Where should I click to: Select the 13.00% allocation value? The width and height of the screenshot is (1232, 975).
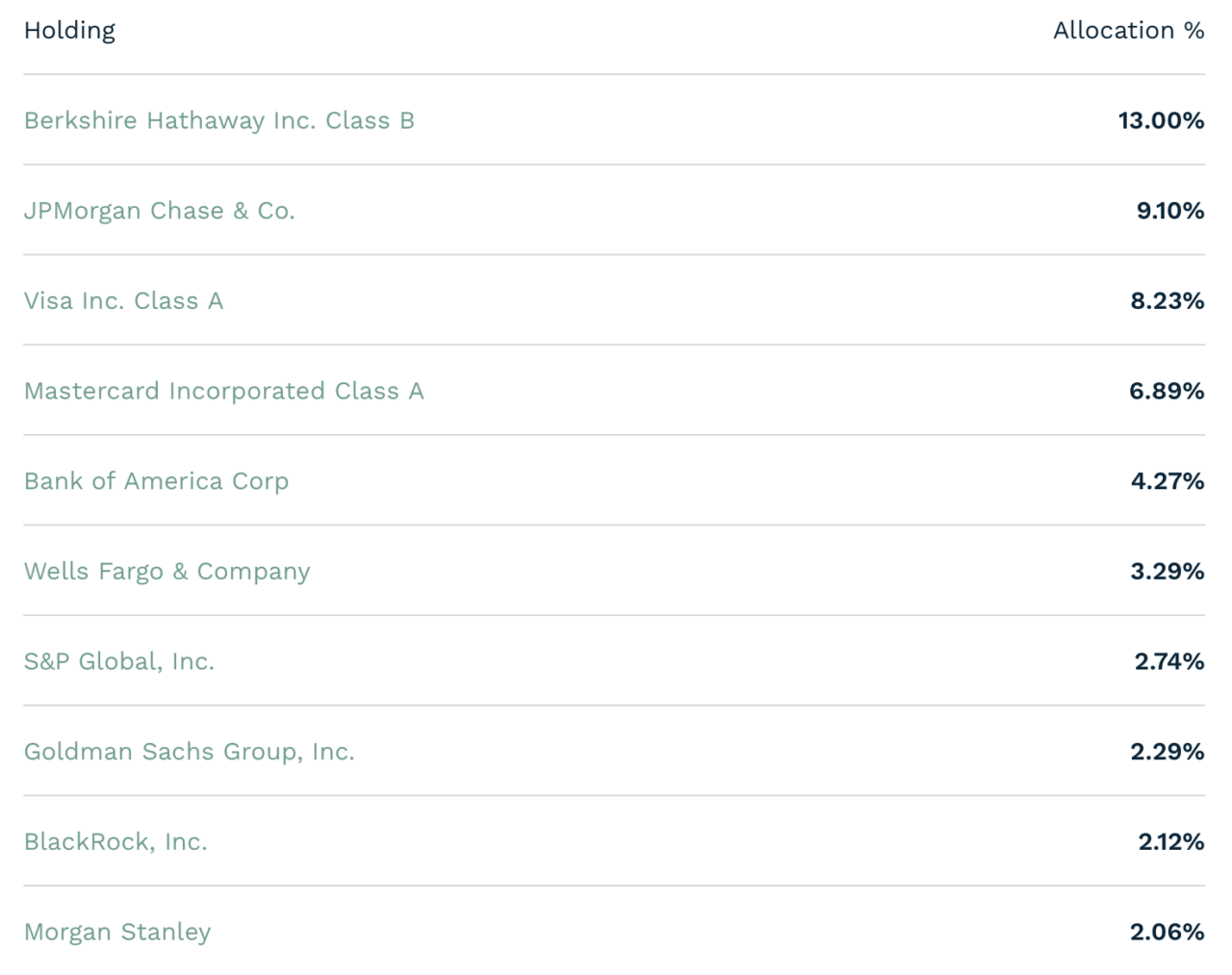click(1162, 120)
